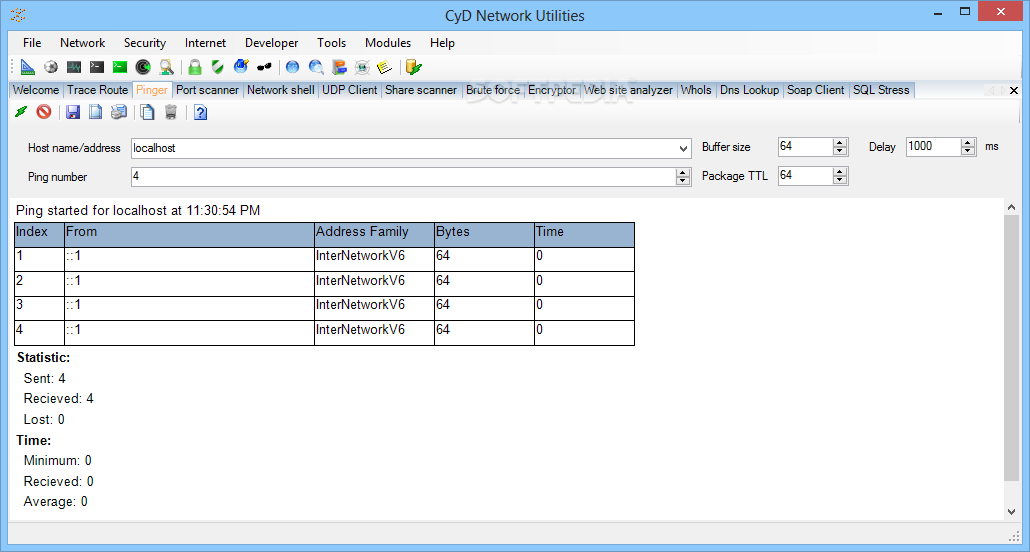Screen dimensions: 1030x552
Task: Switch to the Web site analyzer tab
Action: coord(629,90)
